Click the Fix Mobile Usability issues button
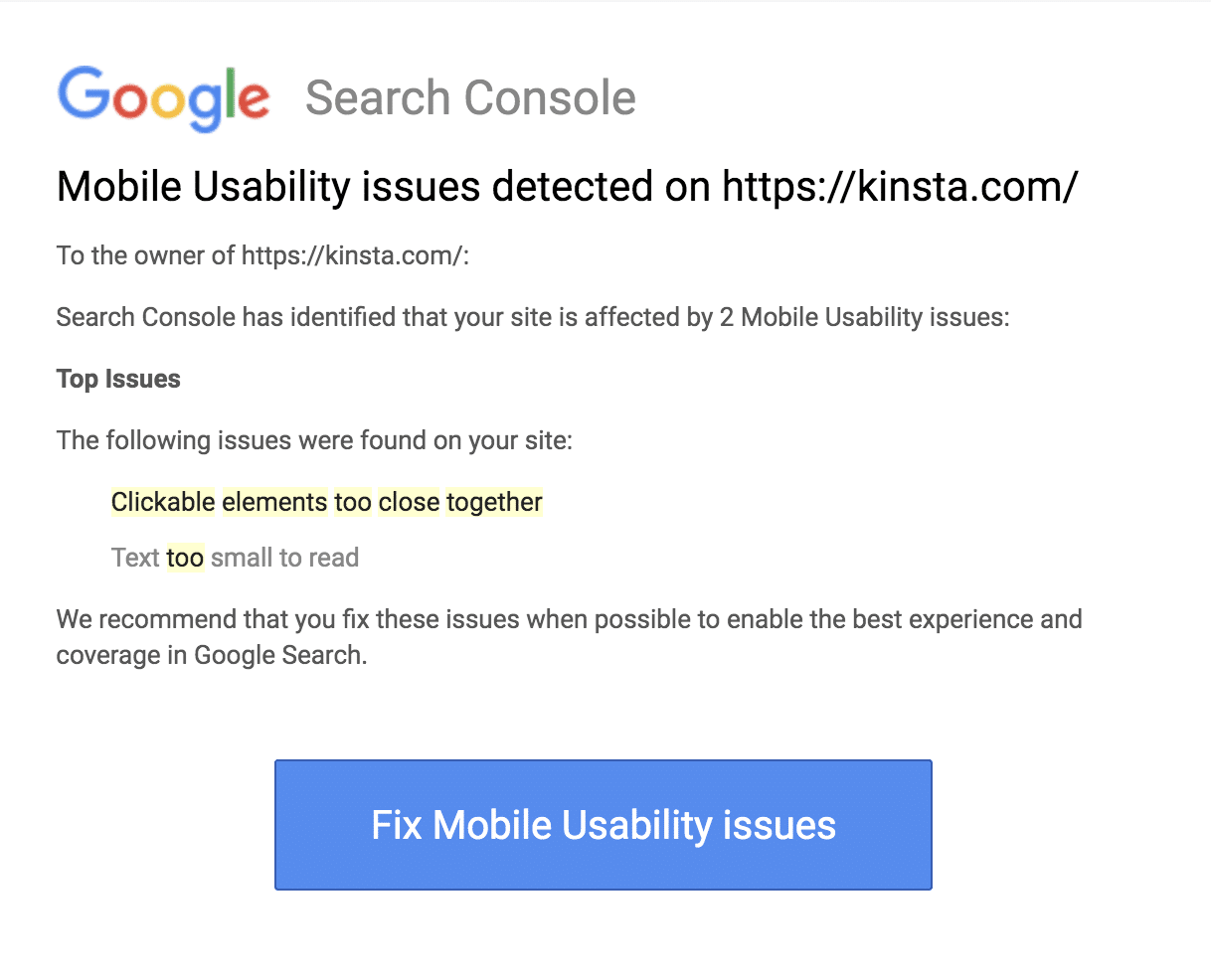Image resolution: width=1211 pixels, height=980 pixels. coord(603,825)
